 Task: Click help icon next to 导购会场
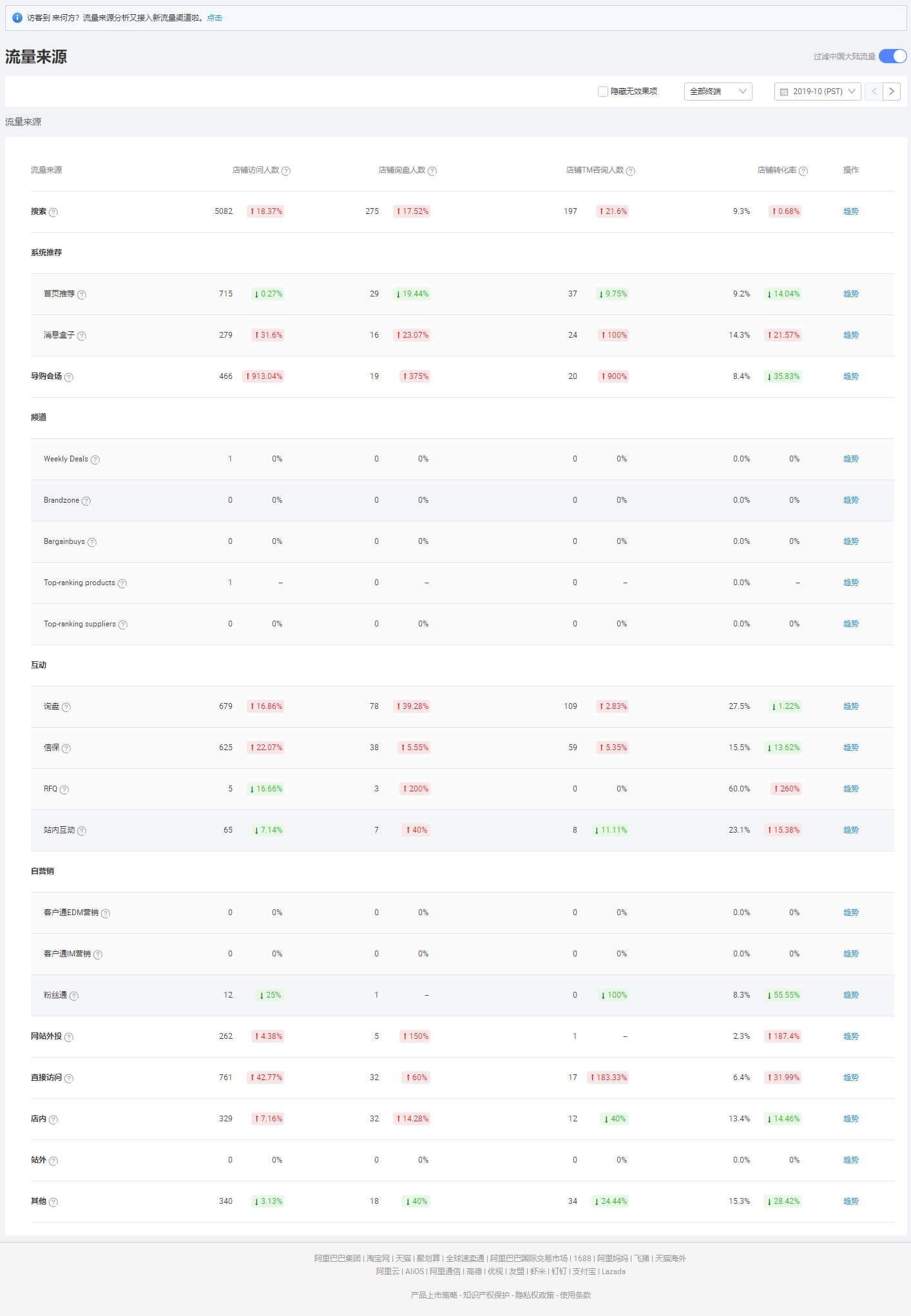pyautogui.click(x=69, y=377)
